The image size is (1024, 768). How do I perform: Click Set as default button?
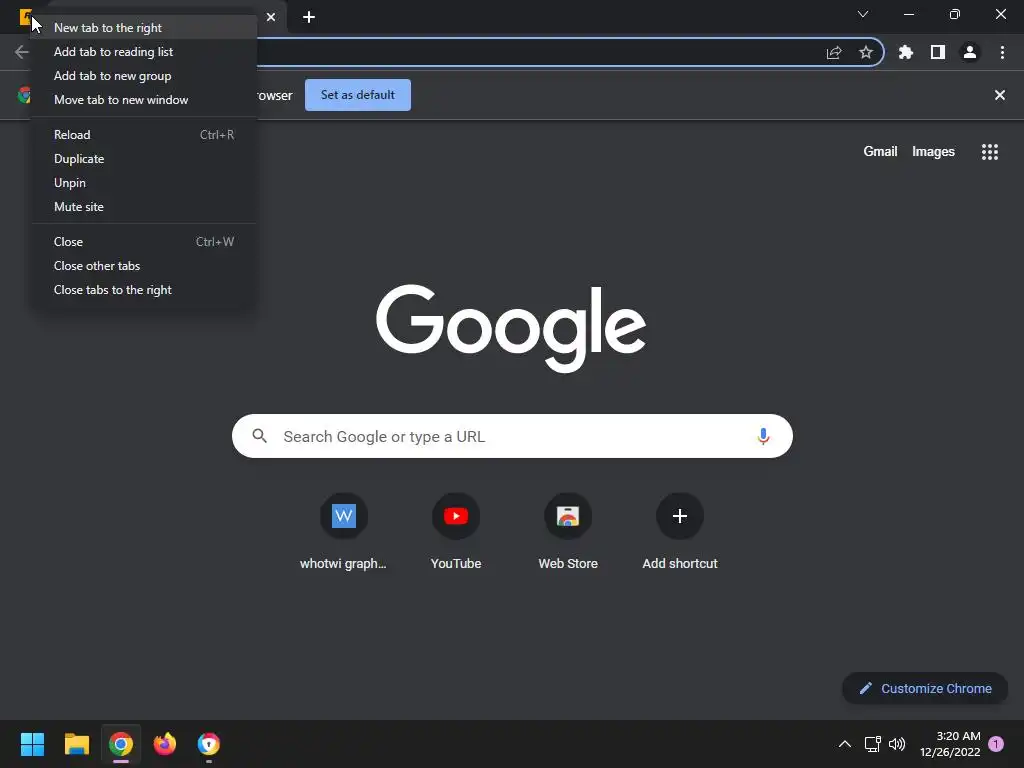[358, 95]
